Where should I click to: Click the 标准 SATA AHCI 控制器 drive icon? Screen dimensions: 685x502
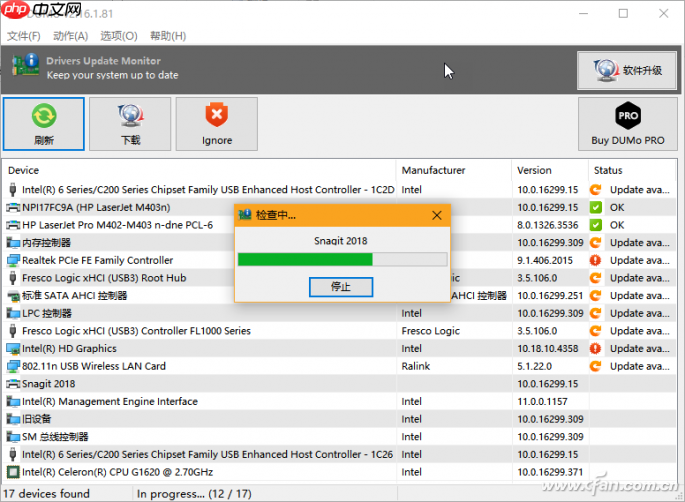[x=13, y=296]
